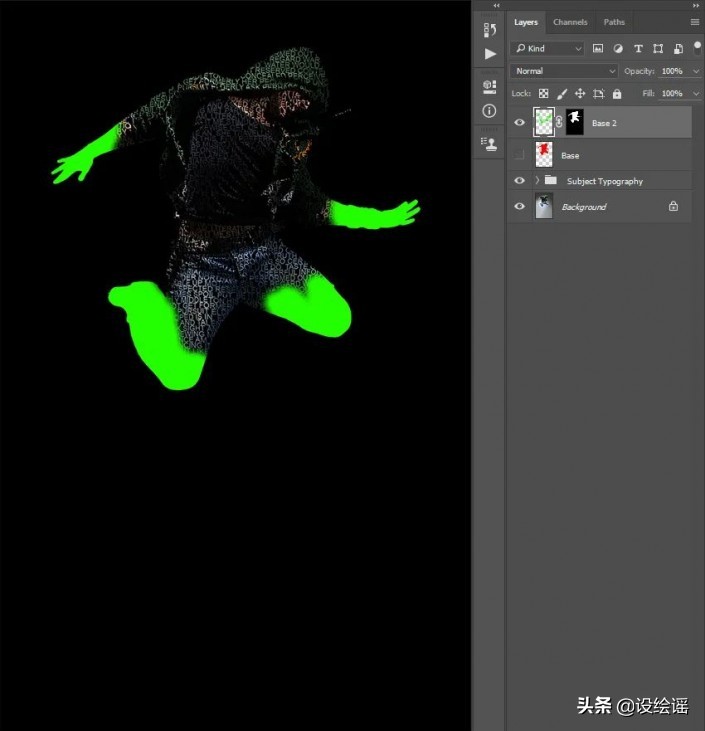Open the Opacity slider dropdown arrow
The width and height of the screenshot is (705, 731).
pyautogui.click(x=696, y=71)
